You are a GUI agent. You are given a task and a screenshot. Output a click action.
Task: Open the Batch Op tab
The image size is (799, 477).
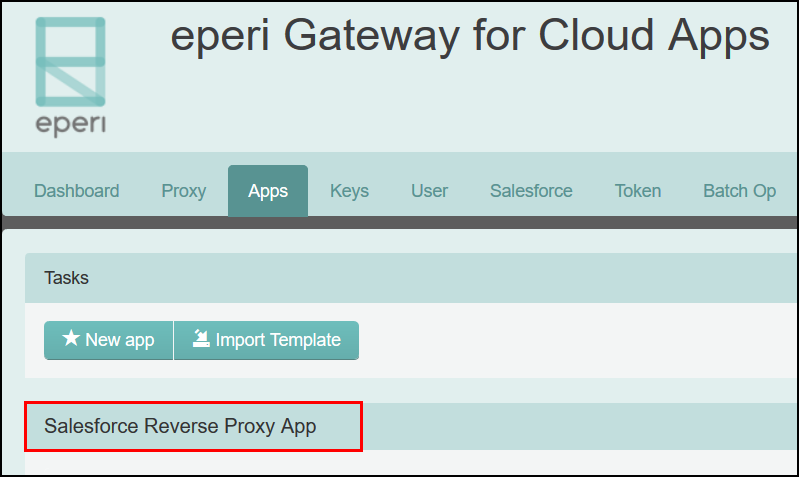[x=739, y=191]
